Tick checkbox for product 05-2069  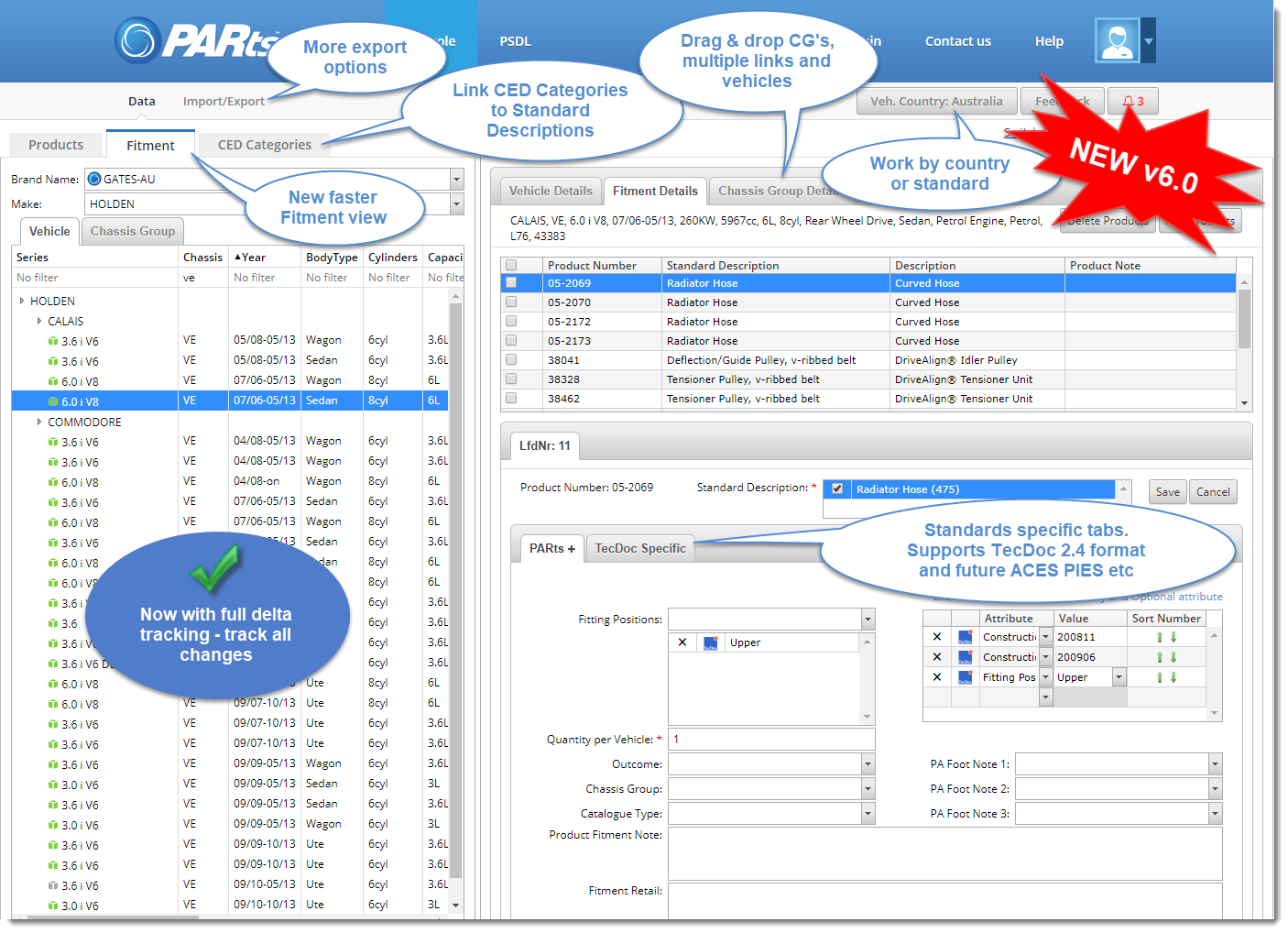coord(511,283)
